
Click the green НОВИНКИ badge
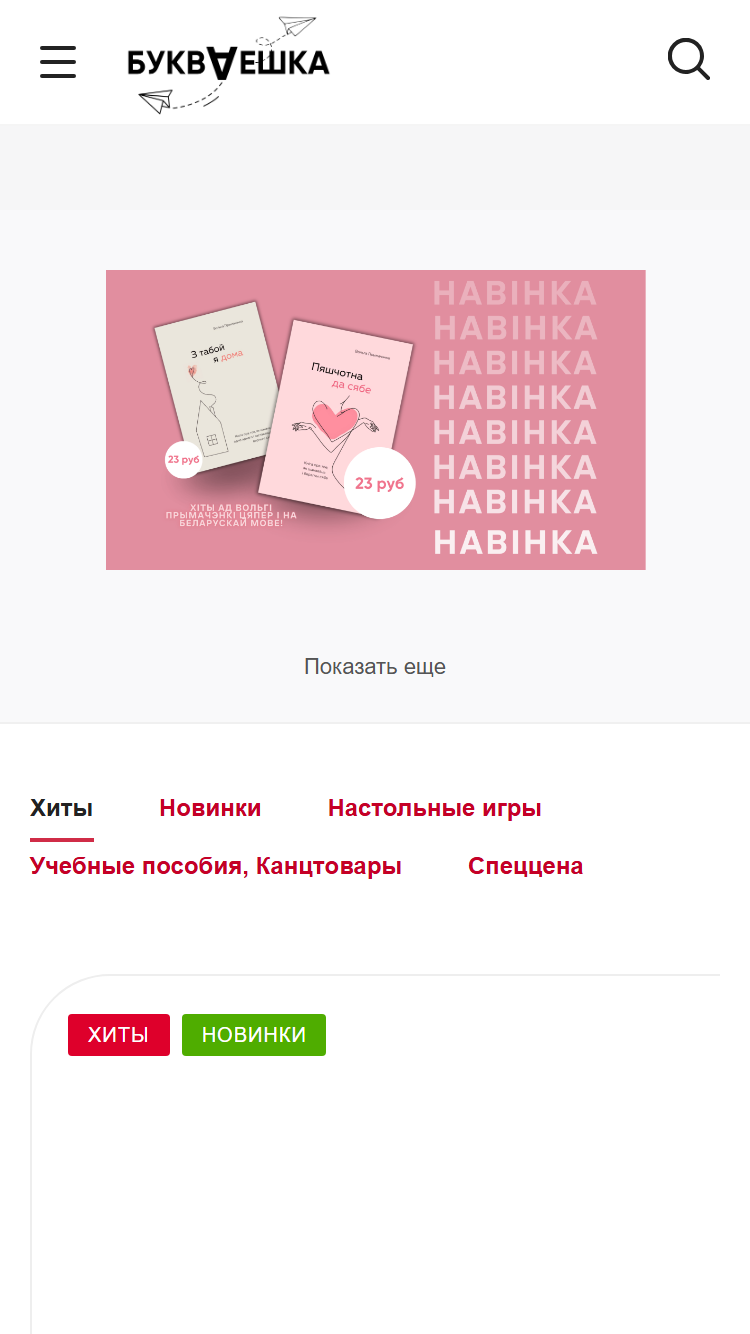[x=254, y=1035]
